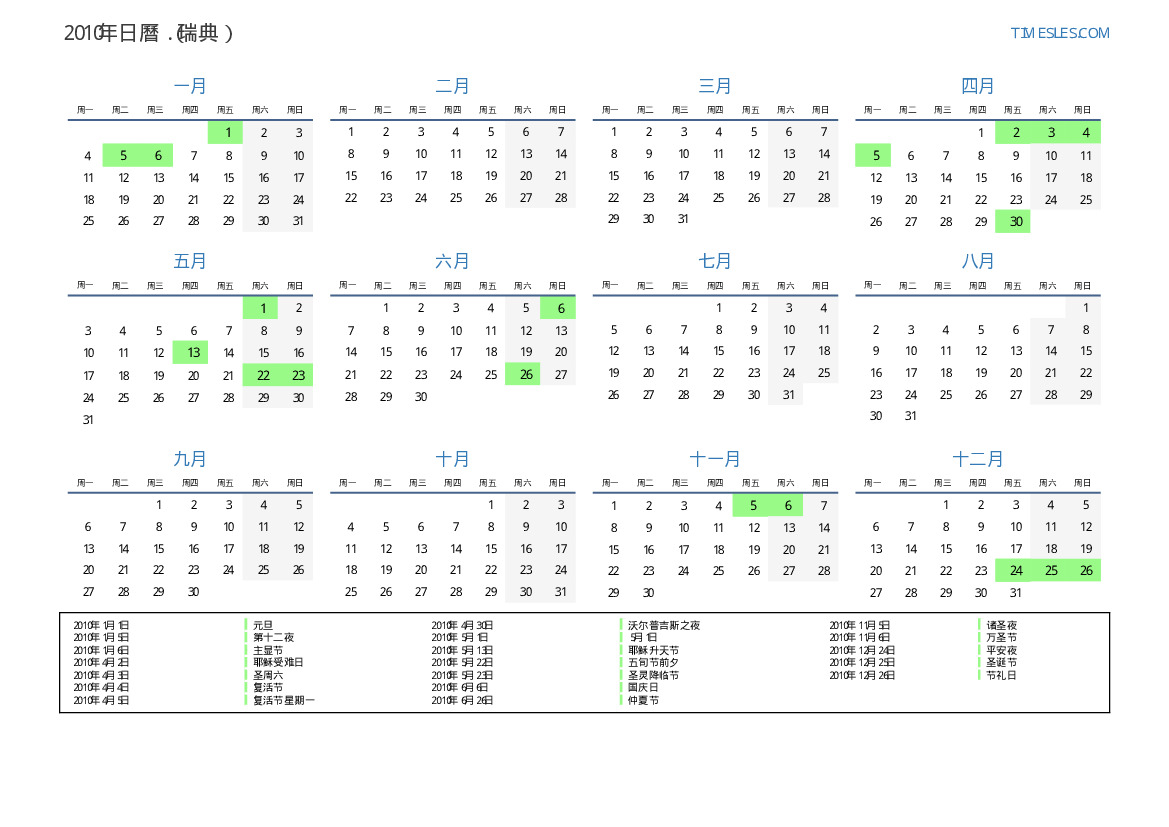Select highlighted January 1 in 一月
The height and width of the screenshot is (827, 1169).
pyautogui.click(x=226, y=133)
